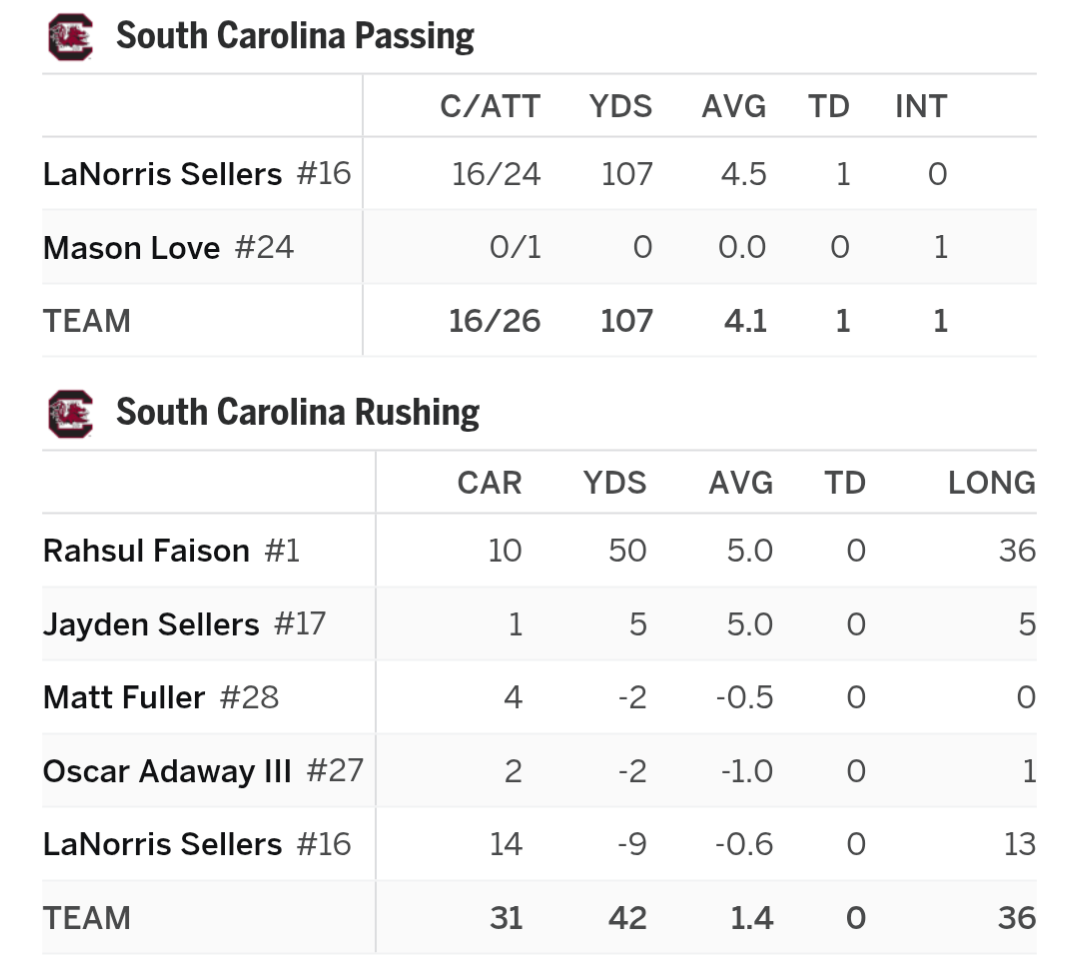This screenshot has width=1079, height=967.
Task: Open Oscar Adaway III player link
Action: pyautogui.click(x=167, y=771)
